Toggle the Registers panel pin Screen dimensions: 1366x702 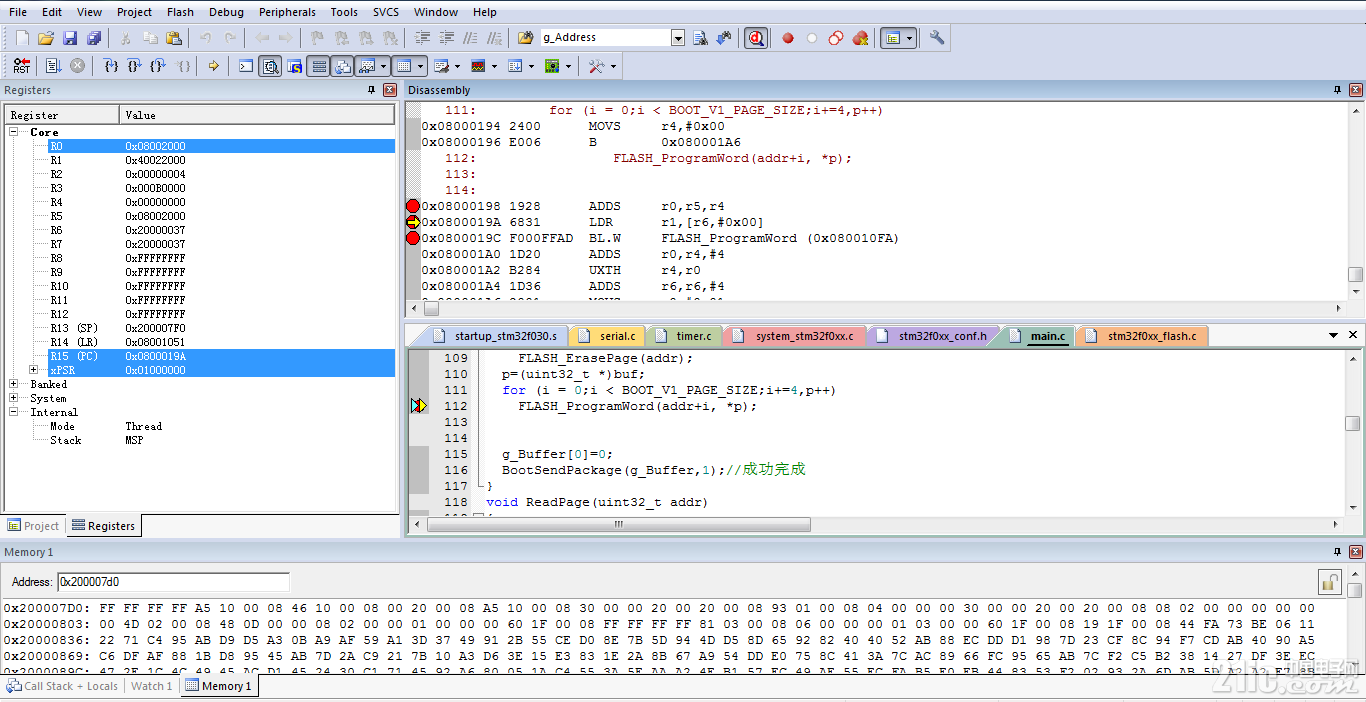[x=372, y=90]
